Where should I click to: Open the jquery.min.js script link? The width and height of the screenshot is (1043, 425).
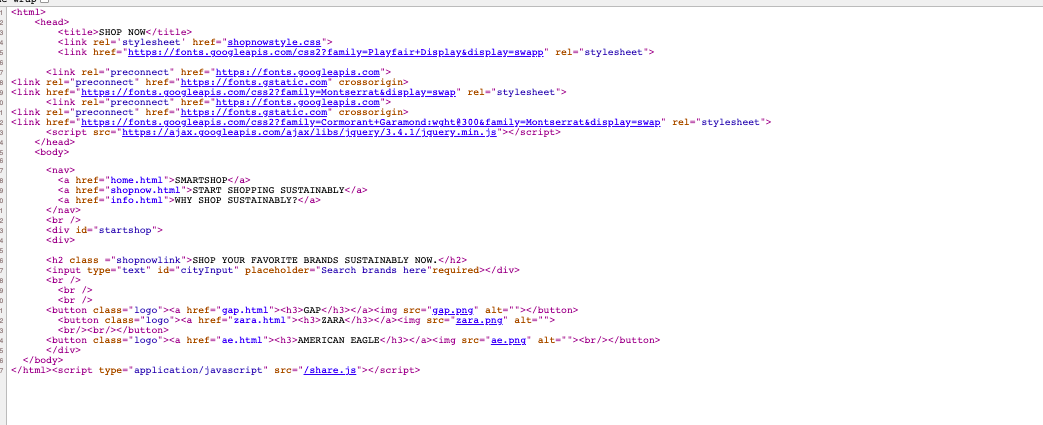tap(310, 132)
